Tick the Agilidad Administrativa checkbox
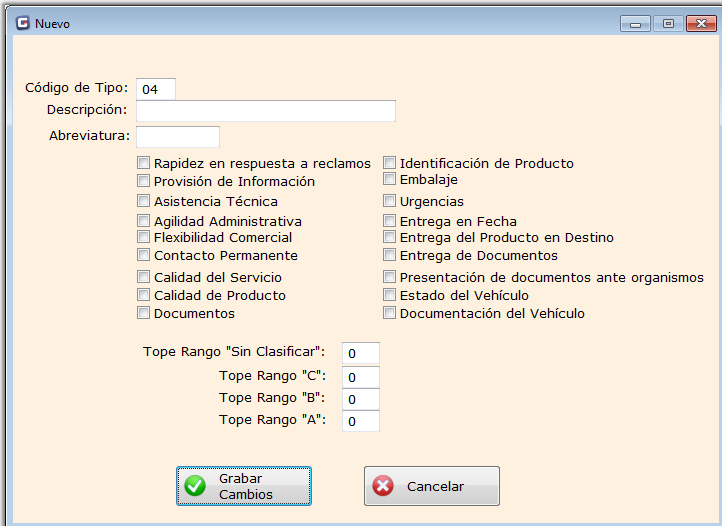The width and height of the screenshot is (722, 526). (x=143, y=221)
